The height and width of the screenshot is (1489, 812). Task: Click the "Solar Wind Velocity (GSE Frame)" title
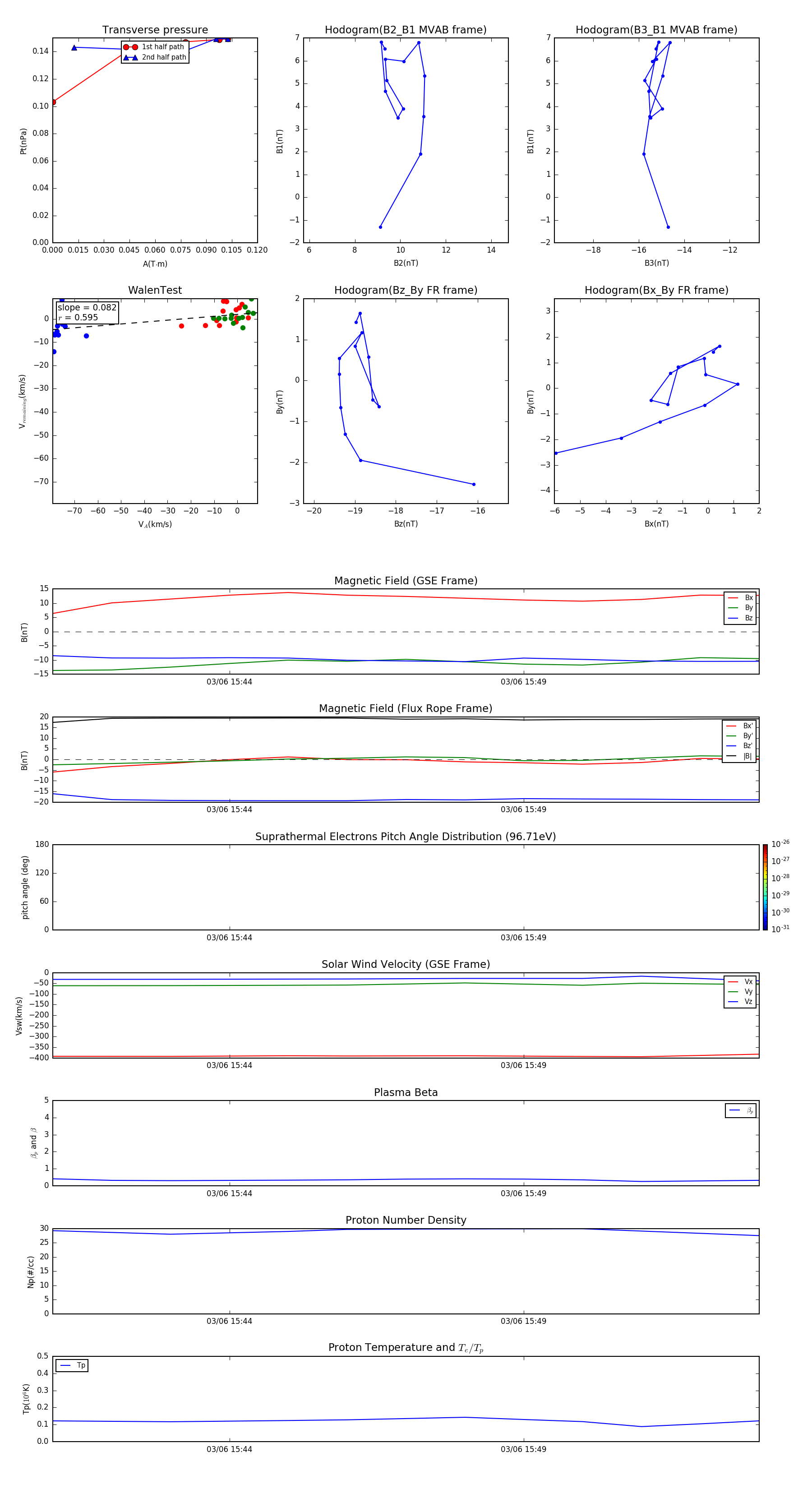406,964
